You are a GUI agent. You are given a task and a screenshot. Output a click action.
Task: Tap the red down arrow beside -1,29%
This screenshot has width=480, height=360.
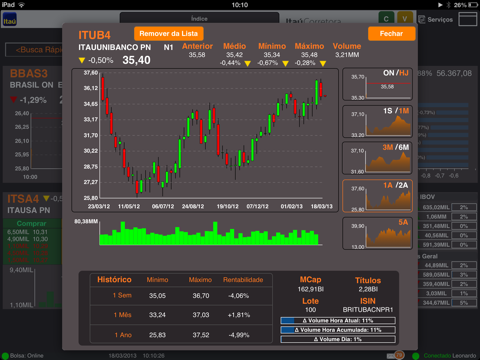point(14,100)
